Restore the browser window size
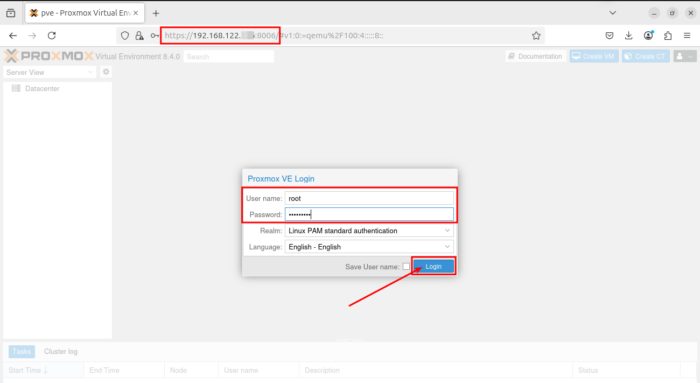 [672, 13]
